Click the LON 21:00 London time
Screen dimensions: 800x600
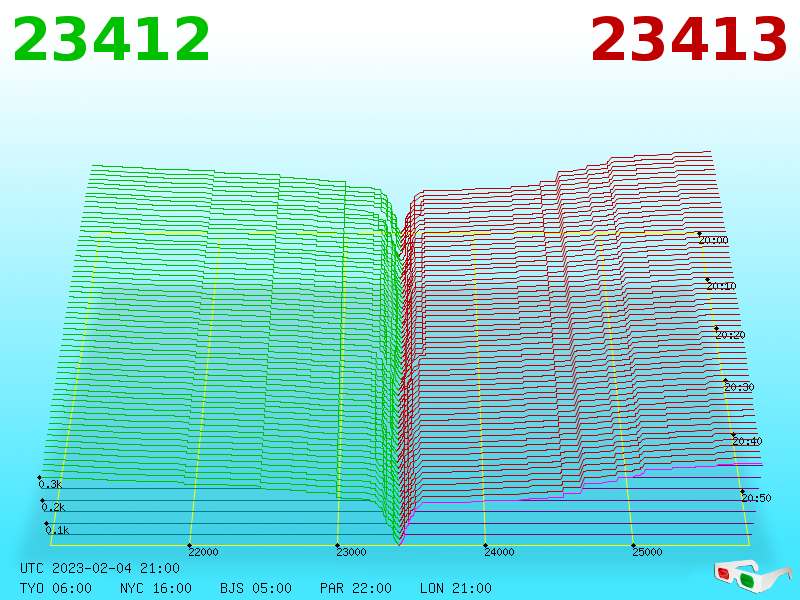click(456, 588)
